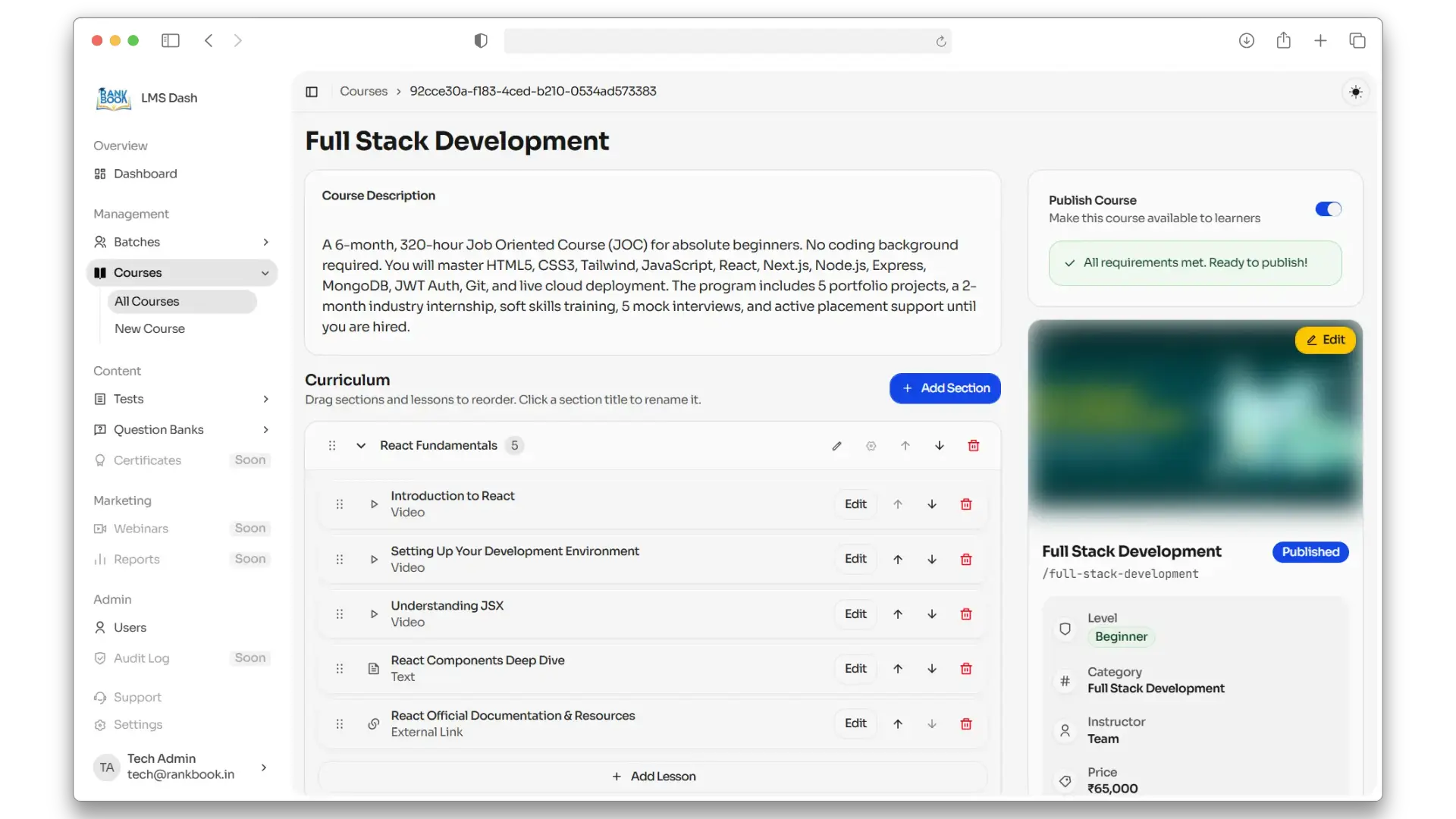
Task: Click the section settings icon for React Fundamentals
Action: [x=871, y=446]
